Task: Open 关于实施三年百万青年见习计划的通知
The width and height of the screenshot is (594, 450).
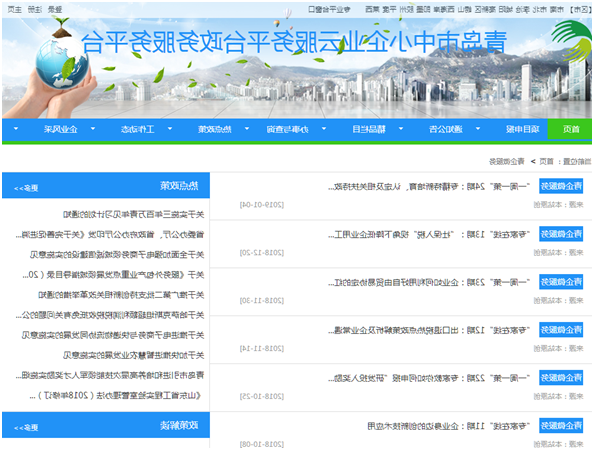Action: pos(133,215)
